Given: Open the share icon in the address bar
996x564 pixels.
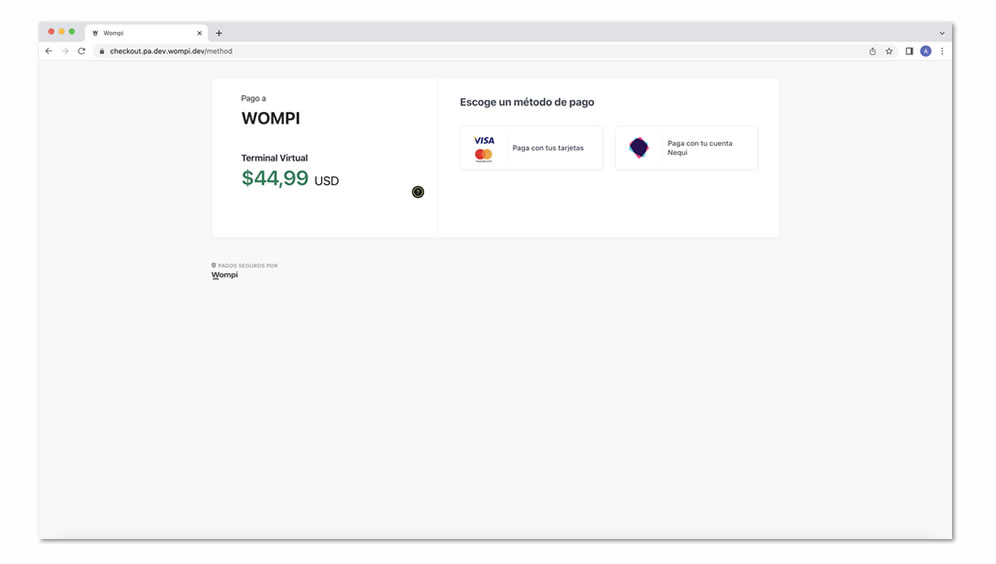Looking at the screenshot, I should [x=872, y=51].
